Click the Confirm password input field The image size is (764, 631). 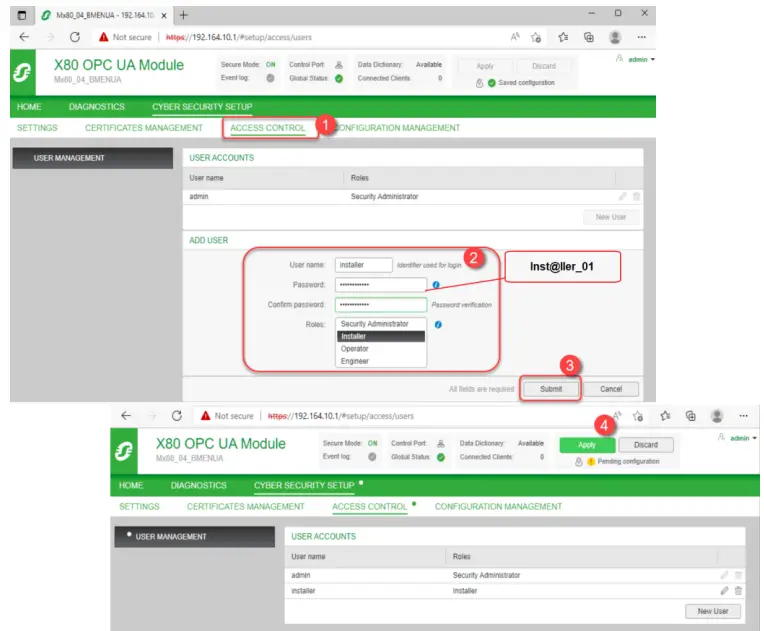381,305
